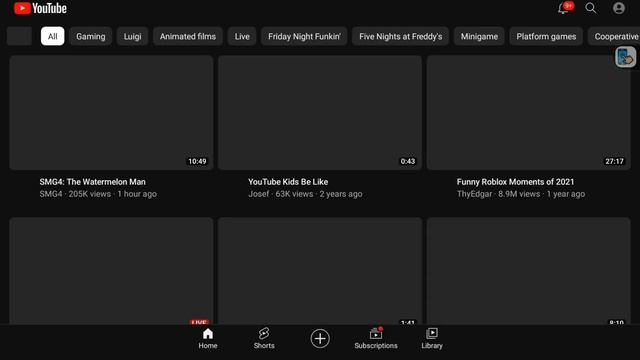Select the Friday Night Funkin' chip

point(304,36)
